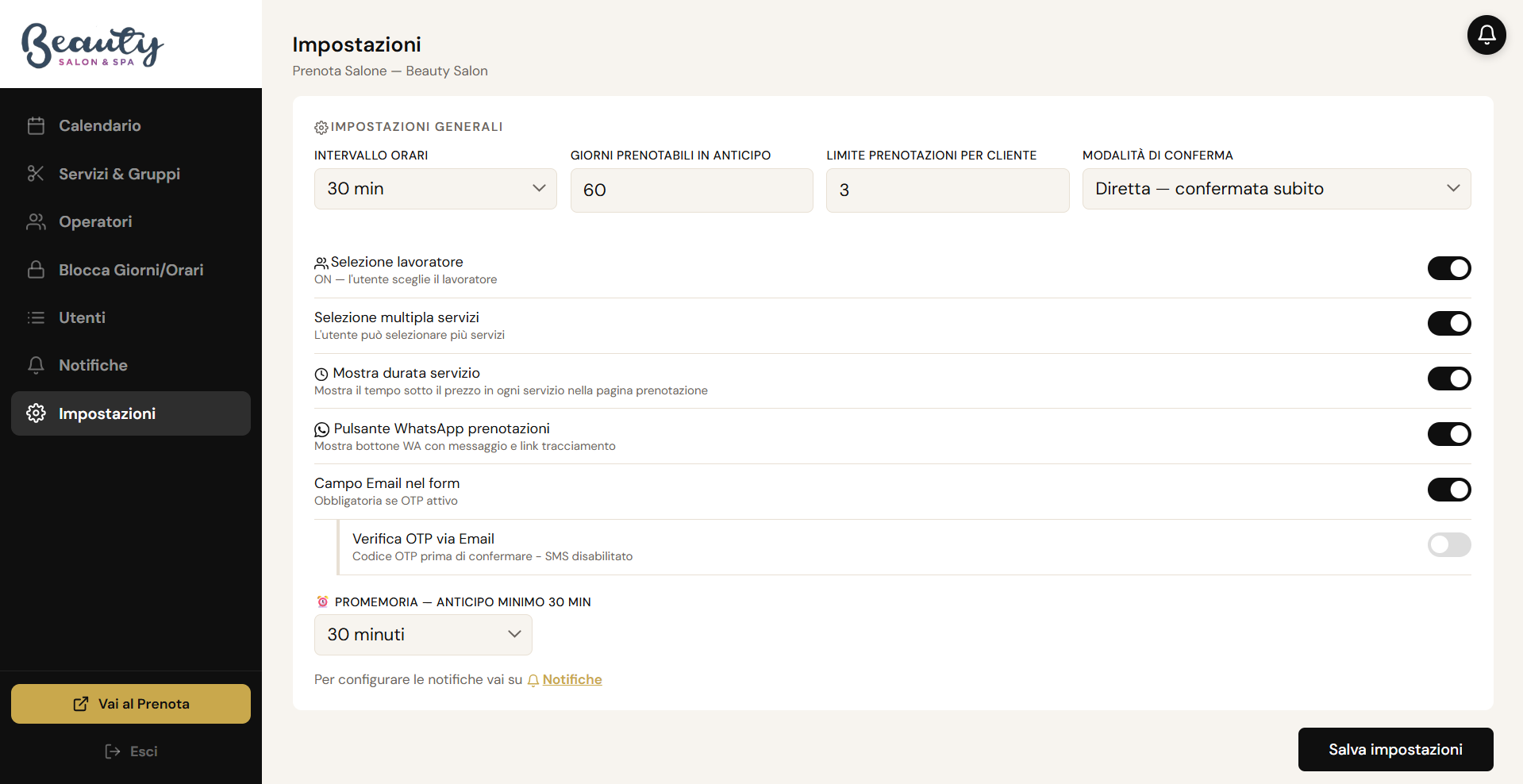Screen dimensions: 1523x784
Task: Click the logout icon beside Esci
Action: pos(113,751)
